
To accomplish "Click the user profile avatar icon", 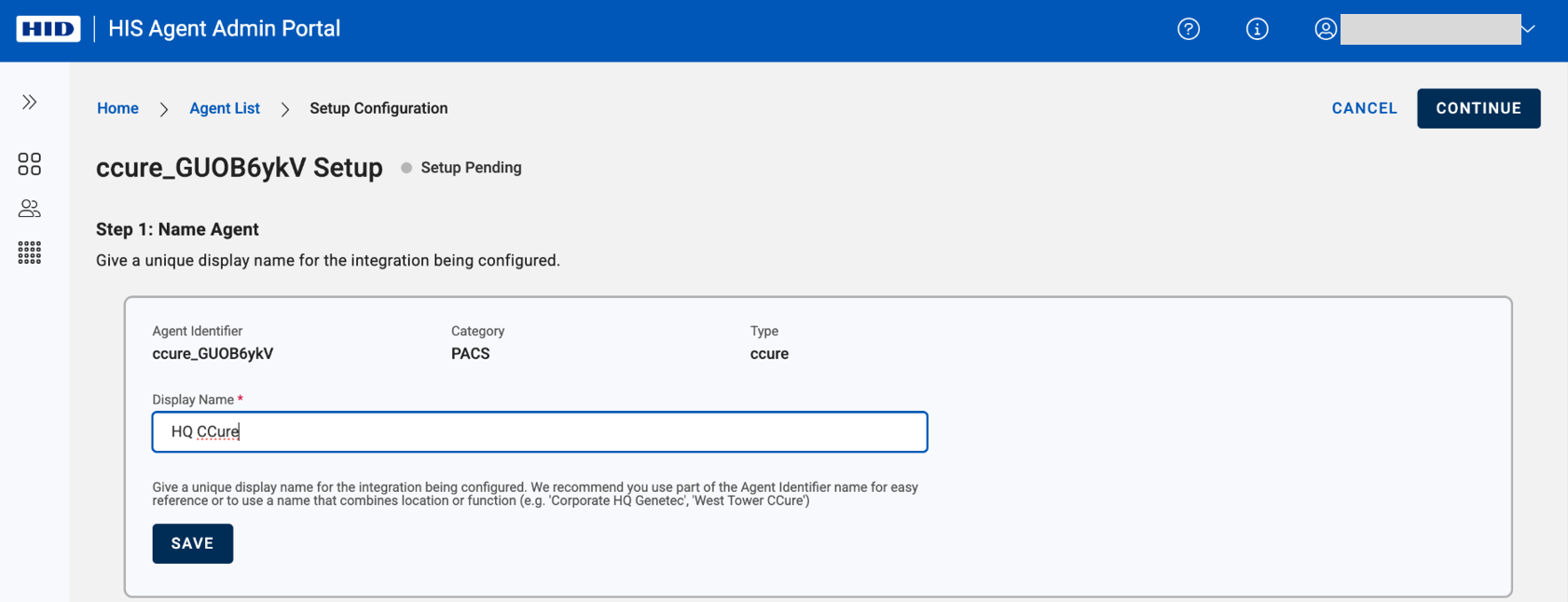I will (x=1325, y=29).
